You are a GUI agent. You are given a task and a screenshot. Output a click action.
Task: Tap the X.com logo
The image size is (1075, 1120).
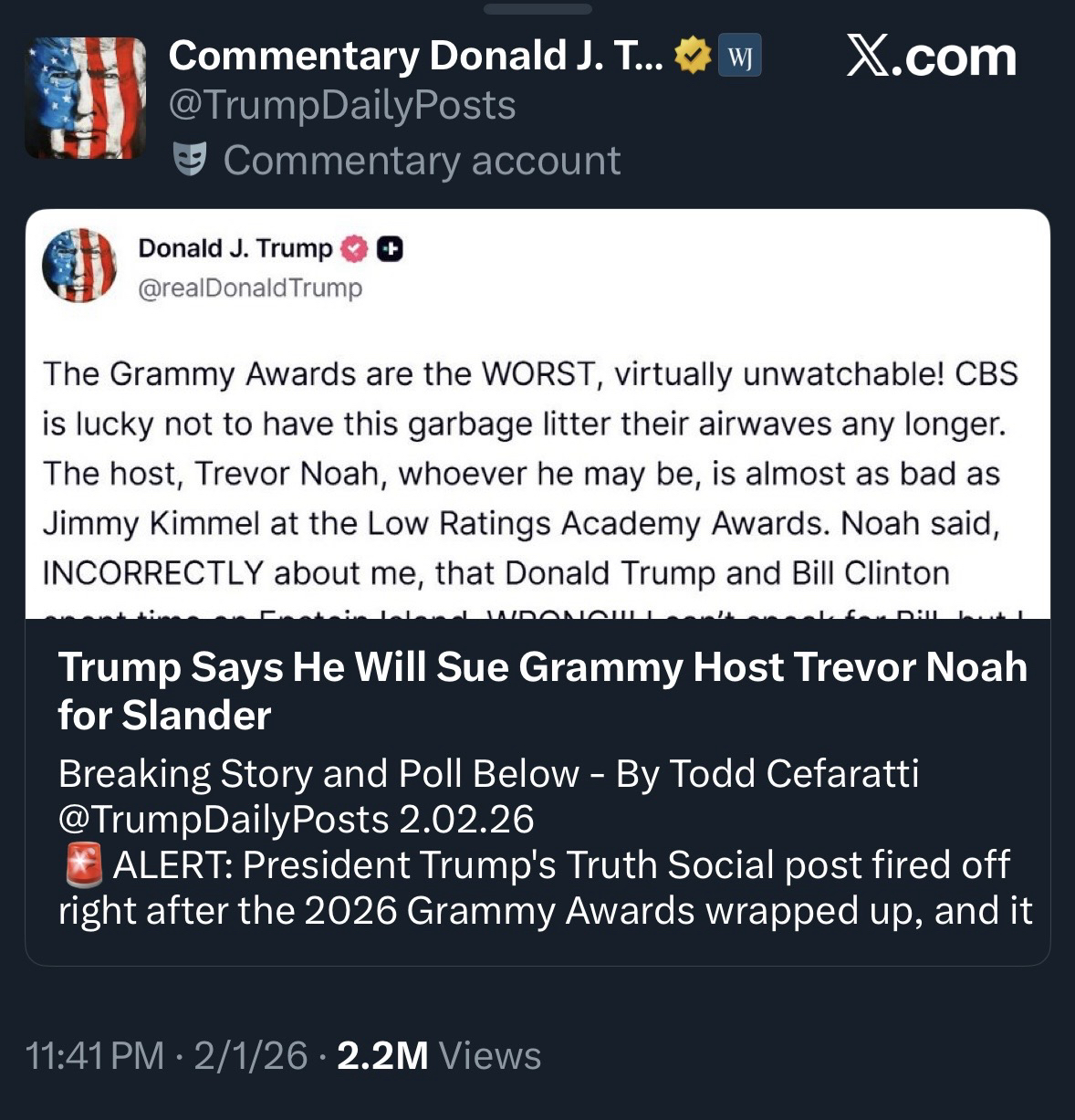click(931, 58)
